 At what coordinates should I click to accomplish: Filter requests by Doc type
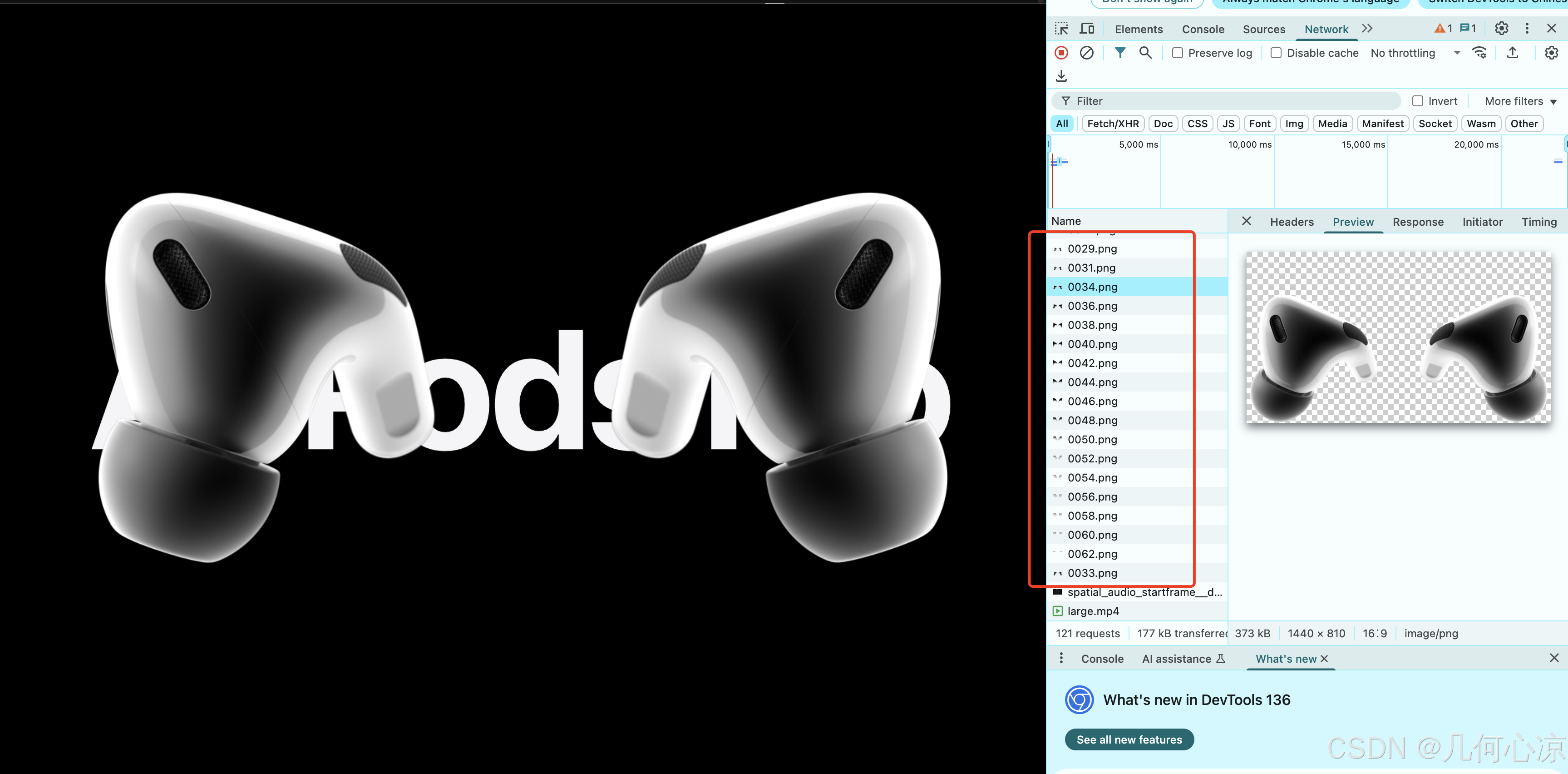[x=1163, y=124]
